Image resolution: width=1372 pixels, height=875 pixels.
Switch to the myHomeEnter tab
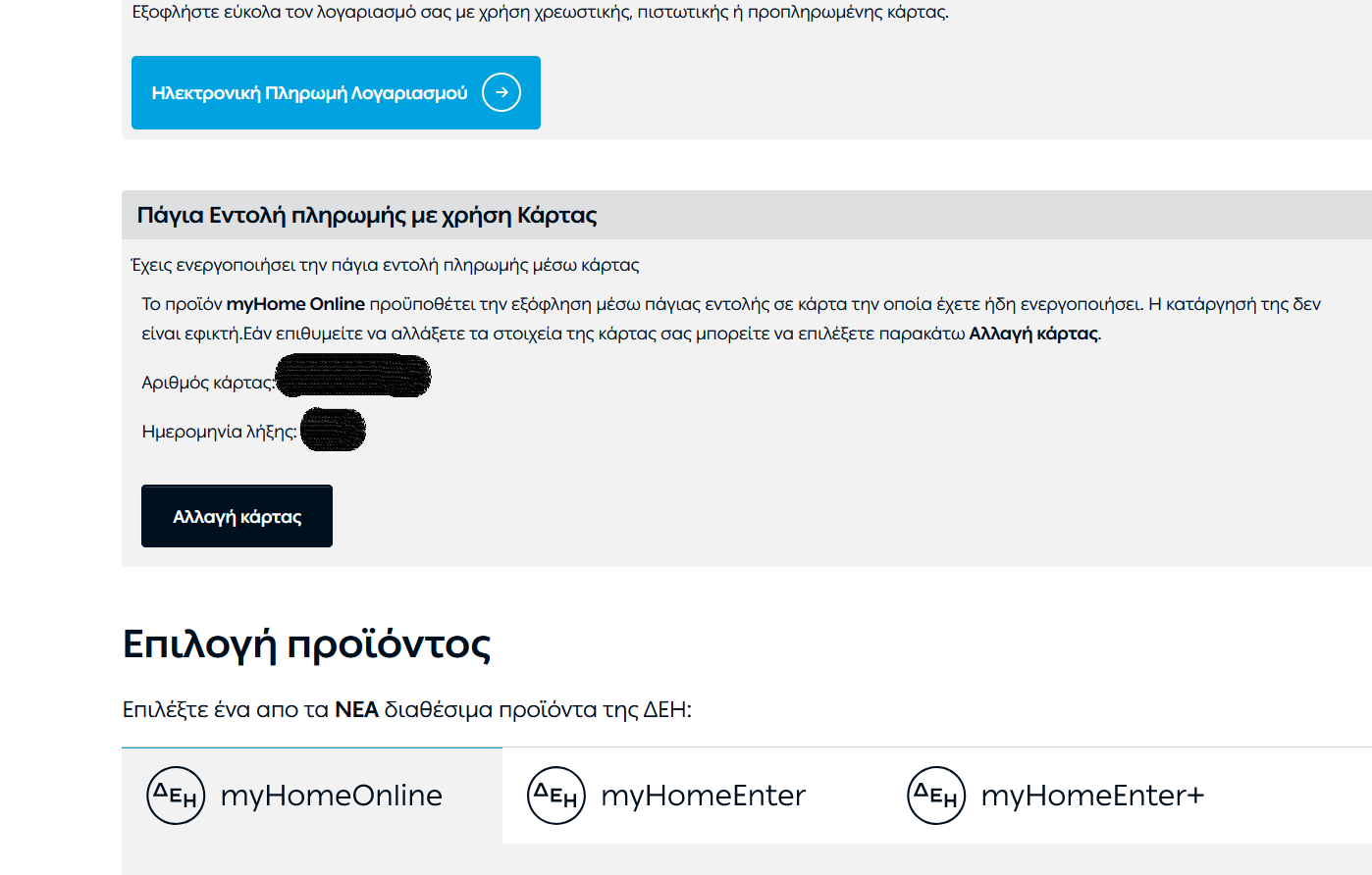692,796
